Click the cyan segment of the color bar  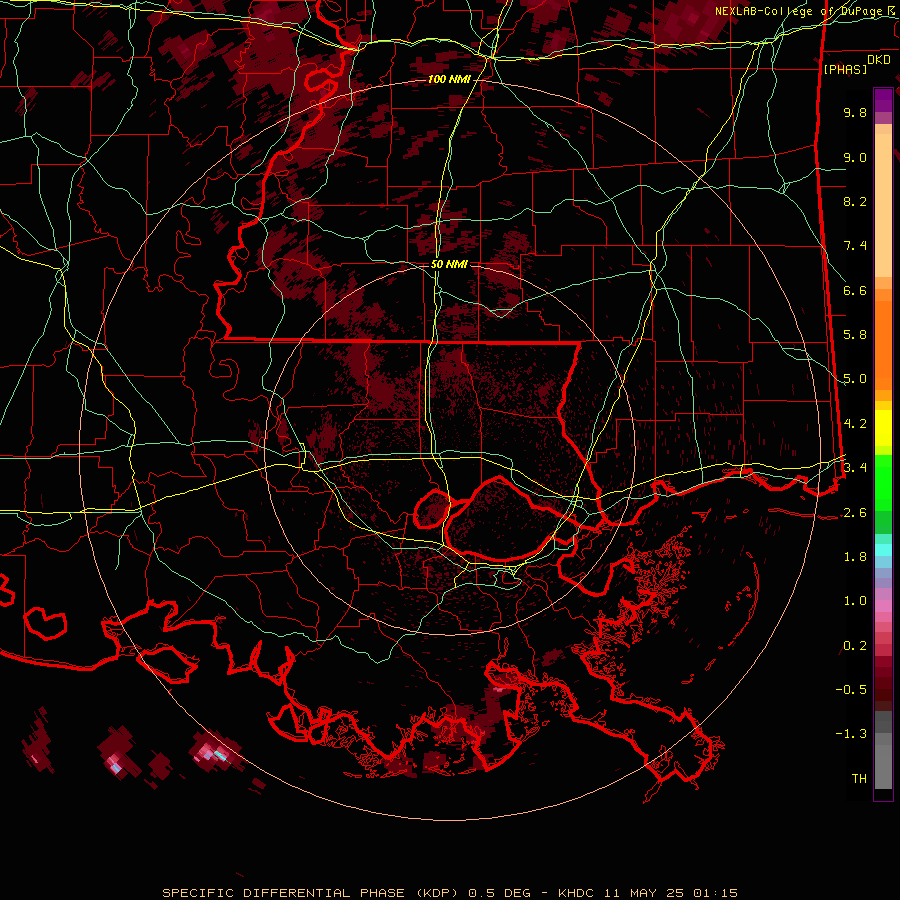coord(883,550)
